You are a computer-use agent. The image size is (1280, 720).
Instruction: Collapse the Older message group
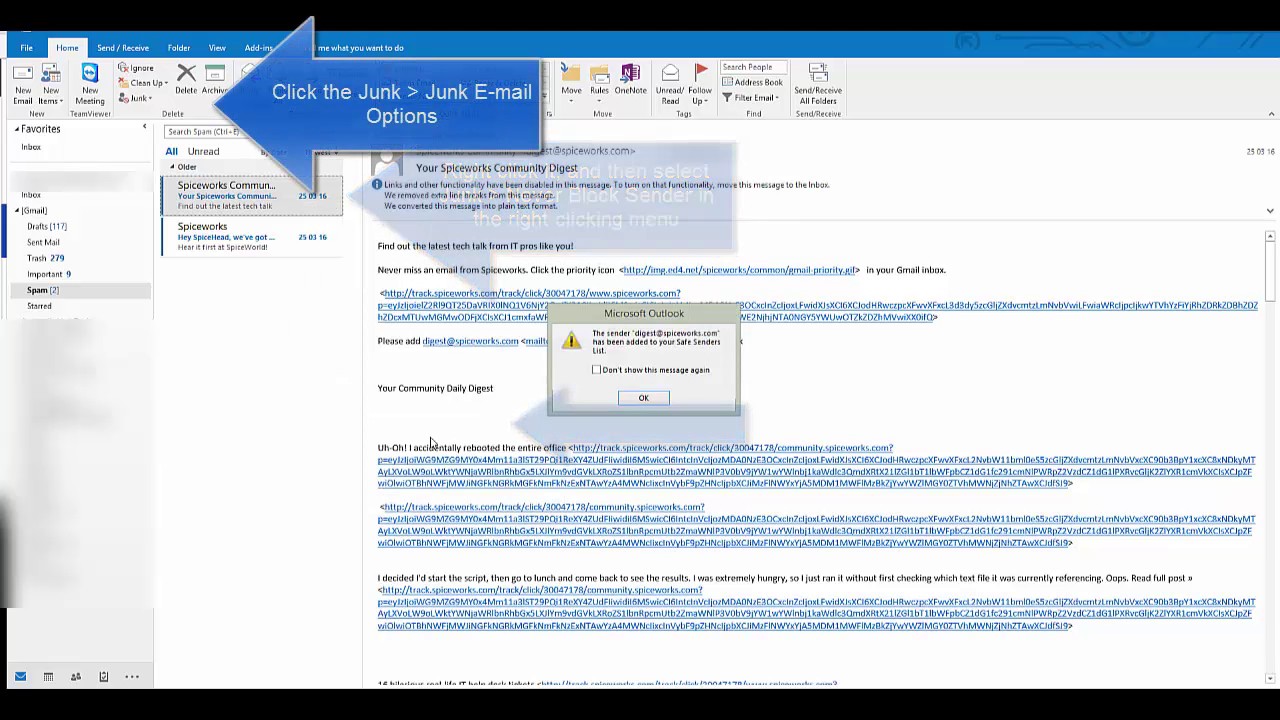pos(172,167)
